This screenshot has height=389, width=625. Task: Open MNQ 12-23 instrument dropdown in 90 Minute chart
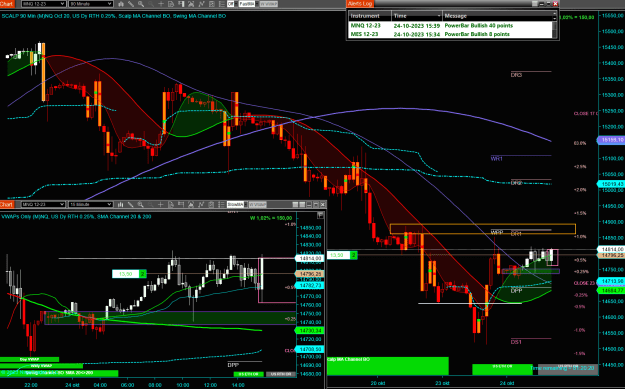pyautogui.click(x=43, y=4)
